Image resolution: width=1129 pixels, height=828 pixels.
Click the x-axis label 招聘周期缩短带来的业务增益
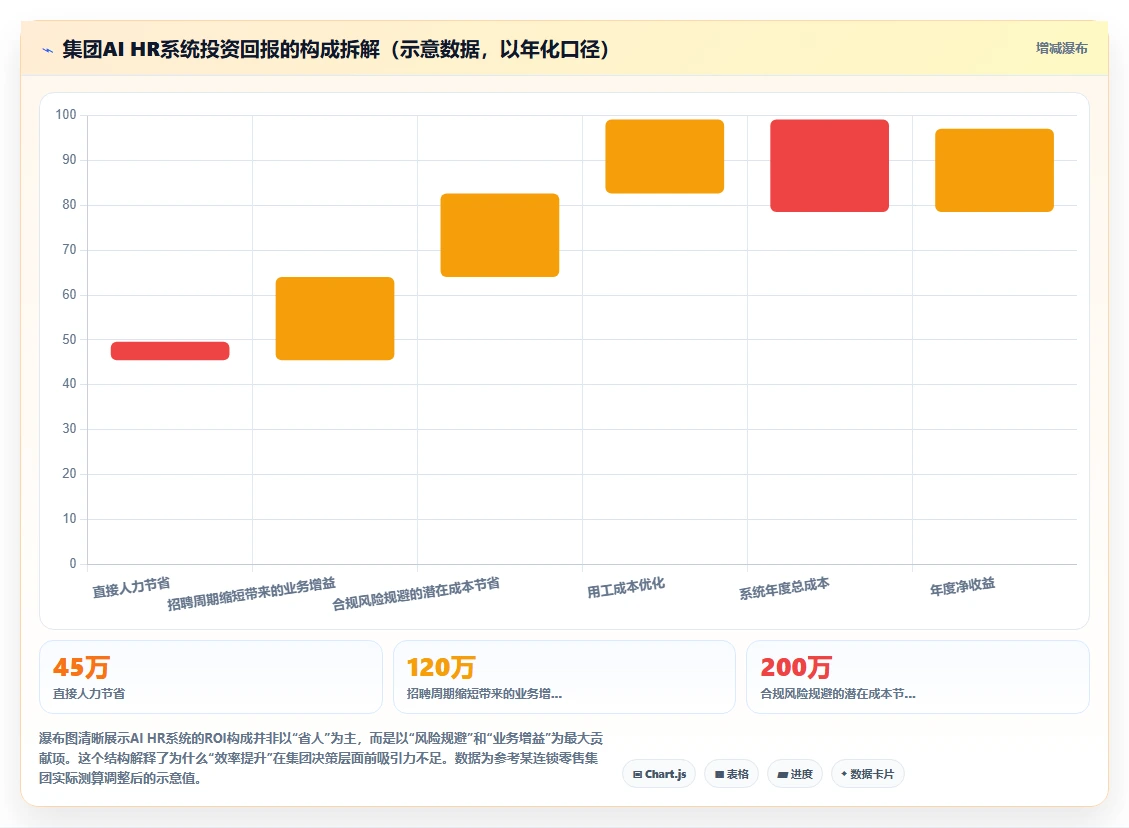click(x=251, y=594)
